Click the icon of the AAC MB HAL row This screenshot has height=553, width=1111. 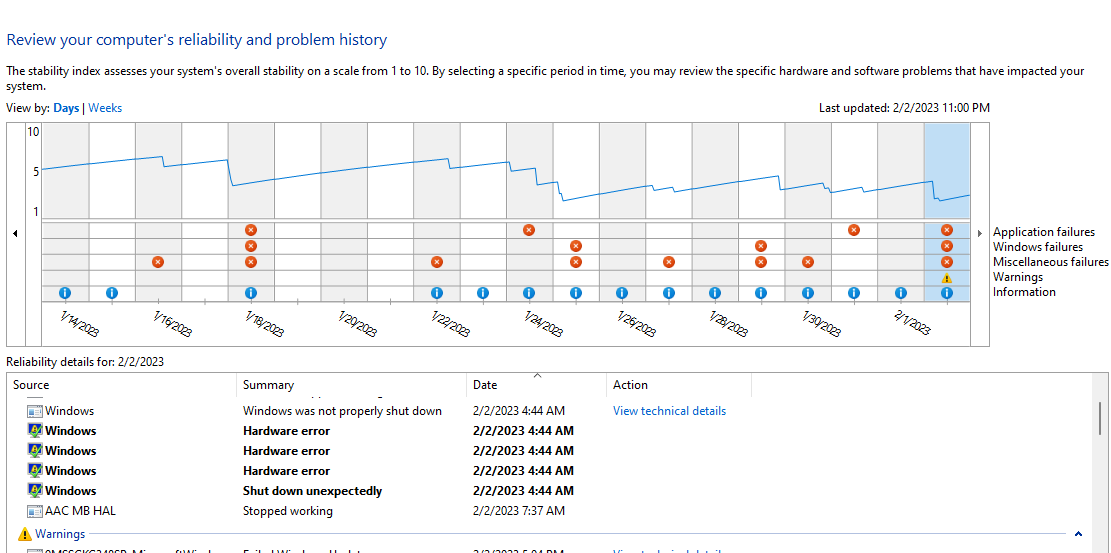[x=35, y=510]
